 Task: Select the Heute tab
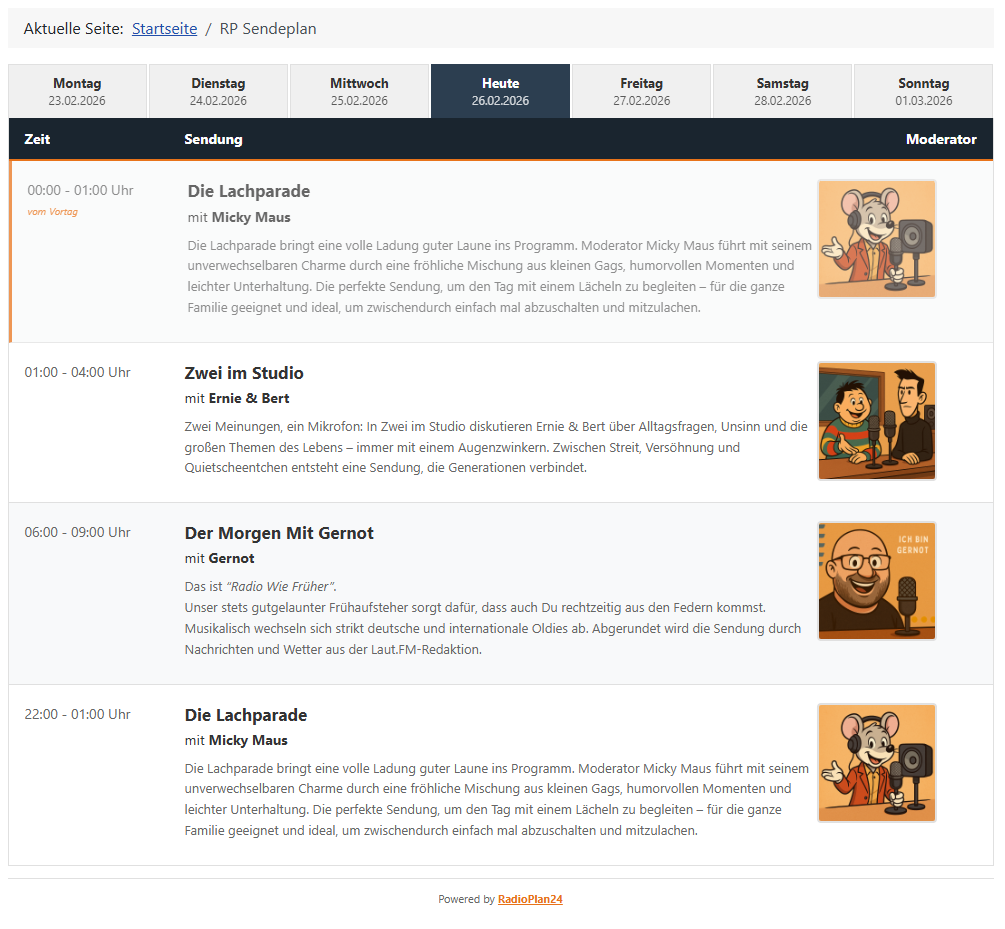500,91
